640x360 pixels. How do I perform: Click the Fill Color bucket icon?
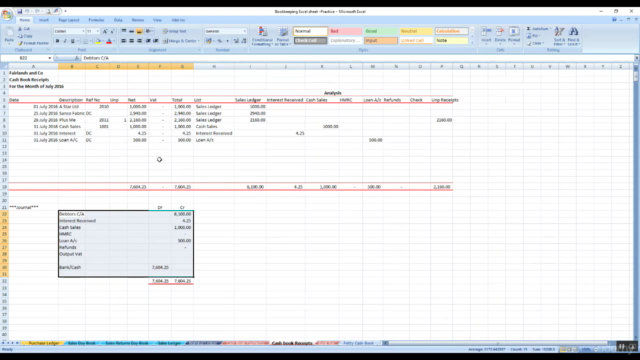[98, 41]
